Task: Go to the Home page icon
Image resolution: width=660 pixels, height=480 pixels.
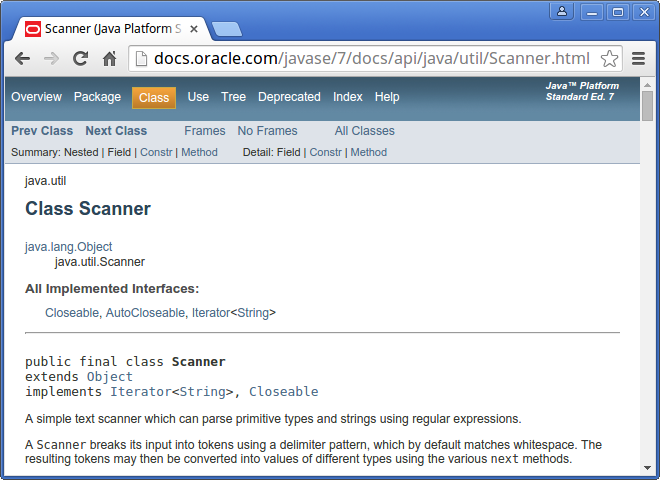Action: pyautogui.click(x=109, y=59)
